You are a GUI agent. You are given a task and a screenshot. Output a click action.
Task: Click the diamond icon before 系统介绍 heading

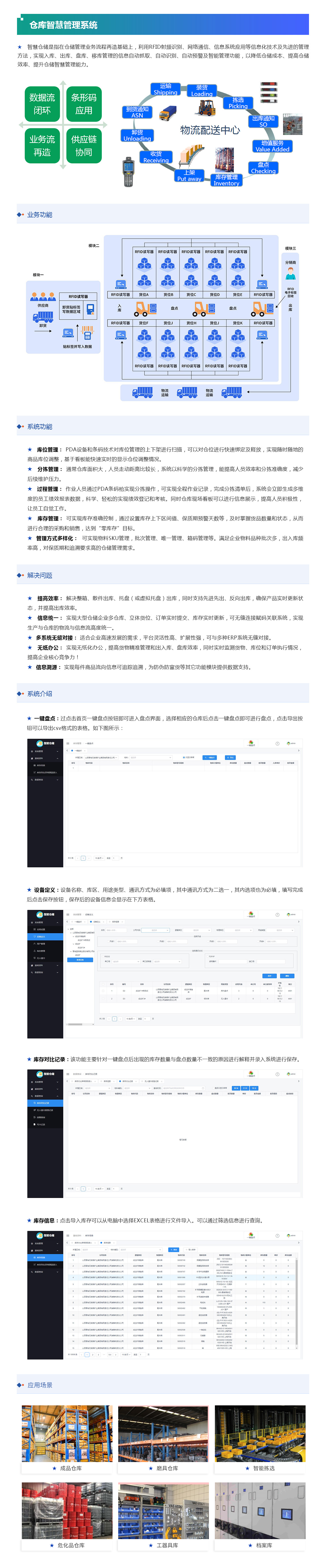(21, 693)
